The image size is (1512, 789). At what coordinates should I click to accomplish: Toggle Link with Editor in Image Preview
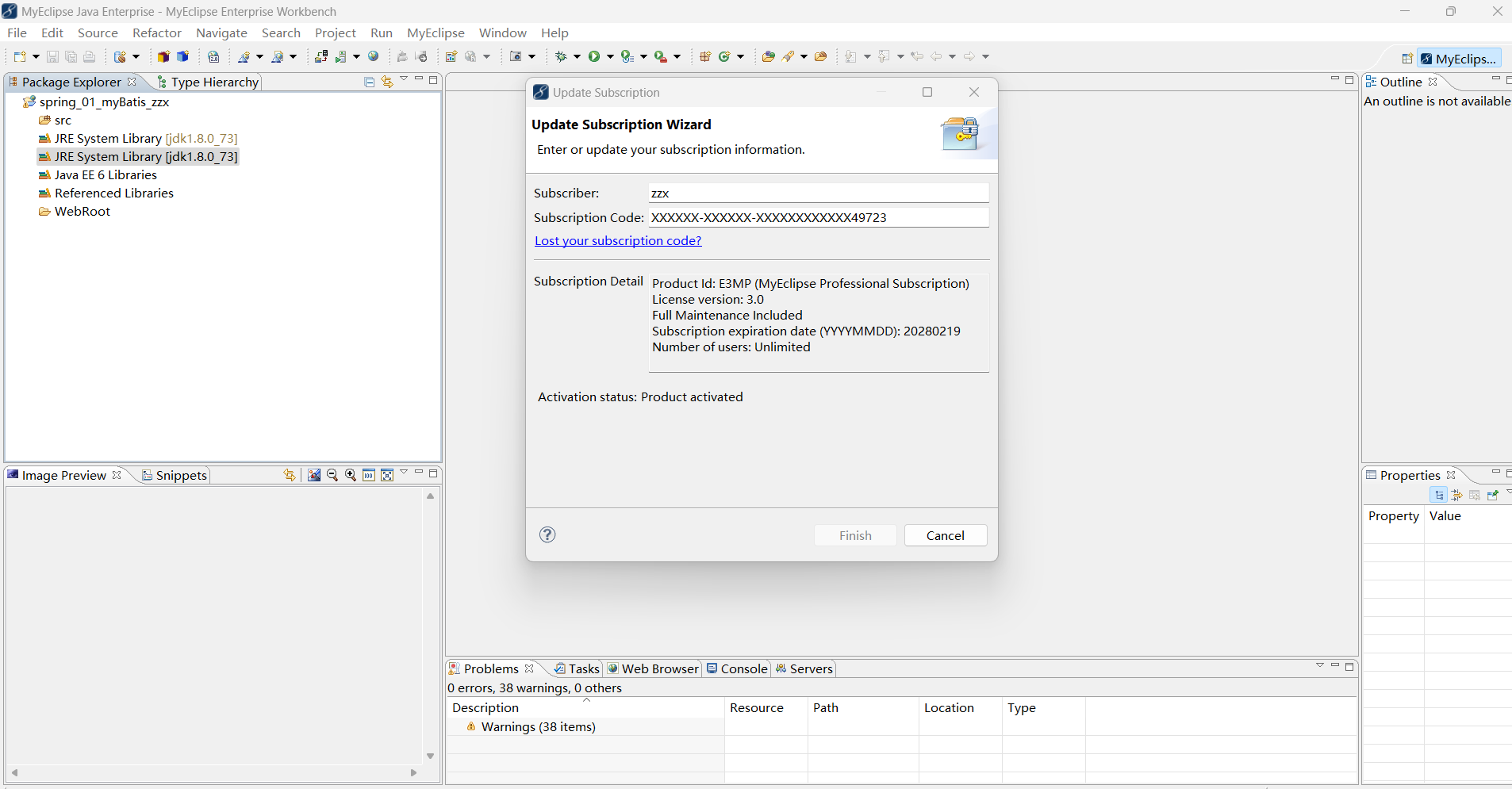tap(290, 475)
